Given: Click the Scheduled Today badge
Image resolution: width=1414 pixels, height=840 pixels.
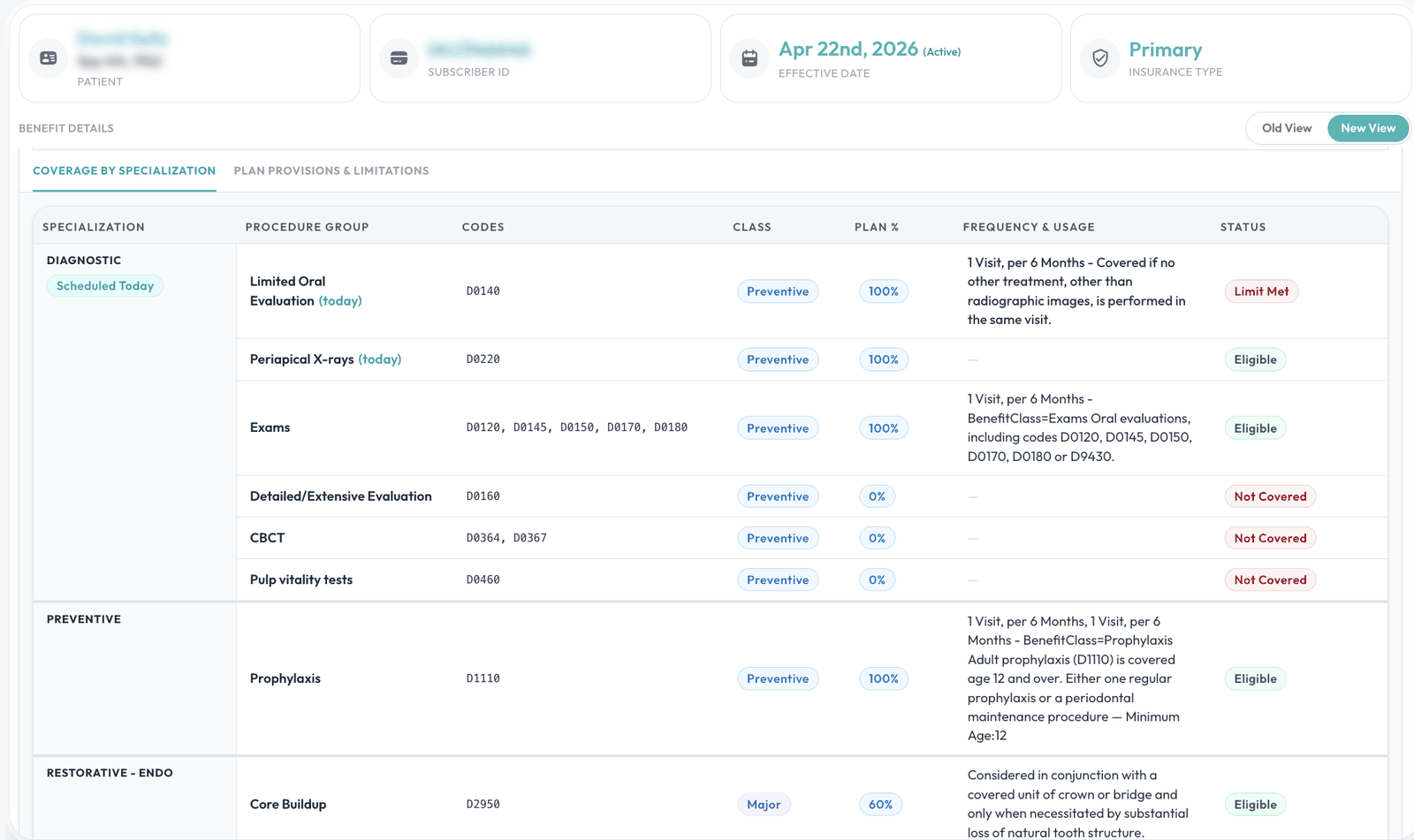Looking at the screenshot, I should point(105,286).
